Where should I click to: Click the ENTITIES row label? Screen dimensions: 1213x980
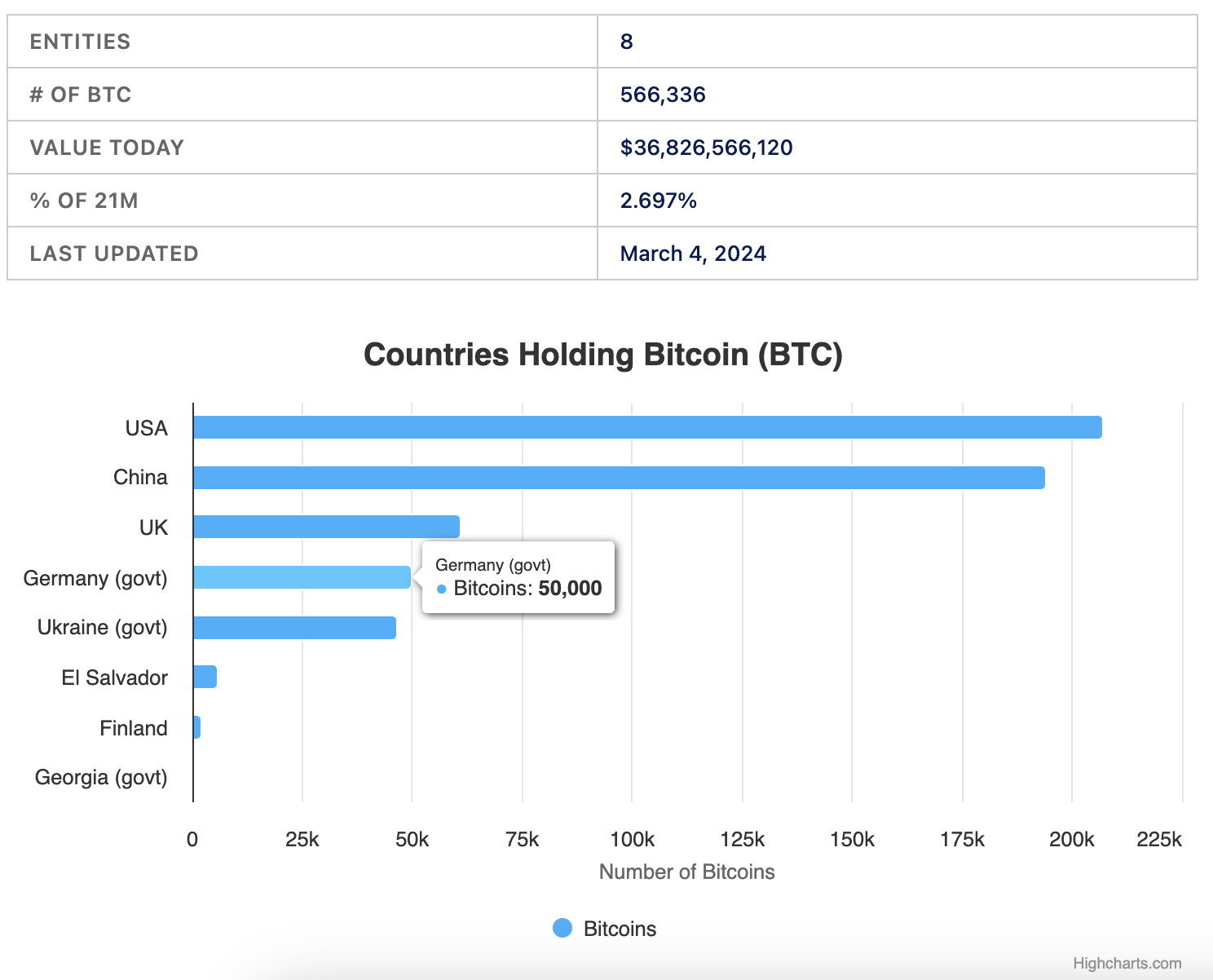coord(80,42)
